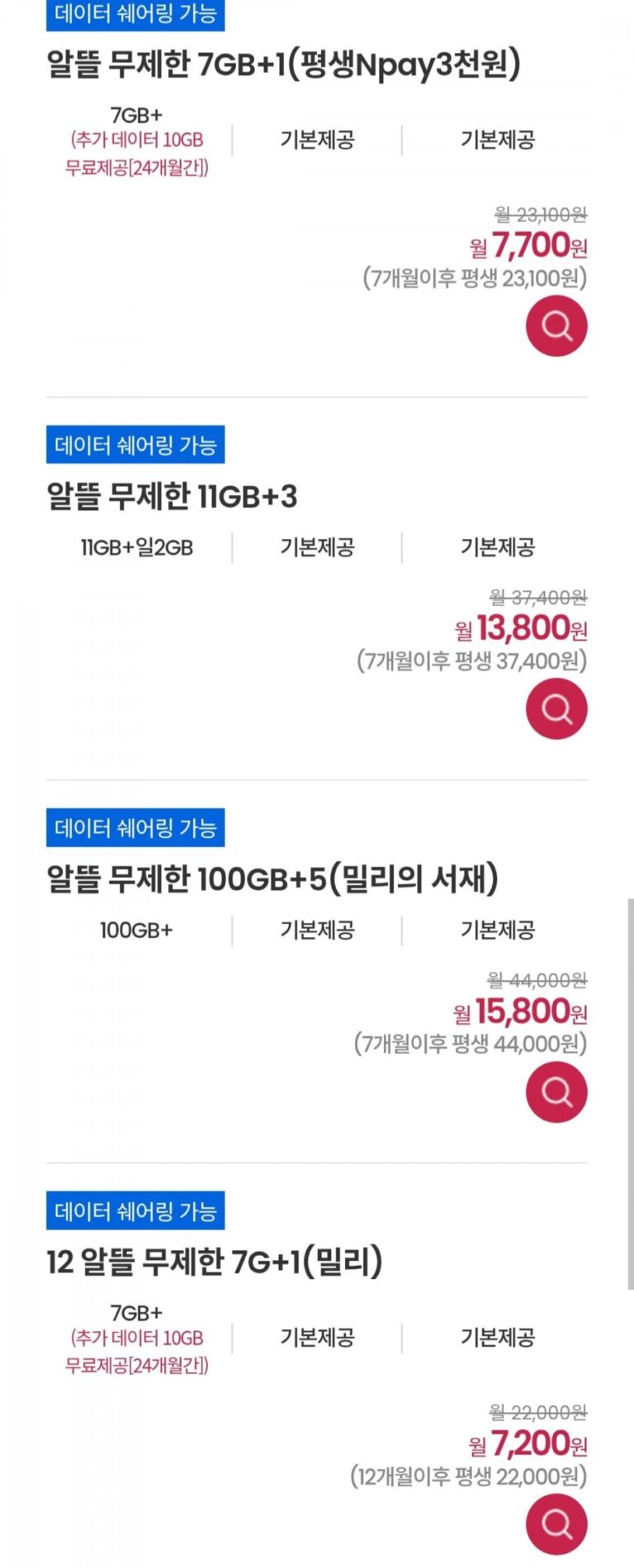The width and height of the screenshot is (634, 1568).
Task: Click the 11GB+일2GB data allowance text
Action: 137,547
